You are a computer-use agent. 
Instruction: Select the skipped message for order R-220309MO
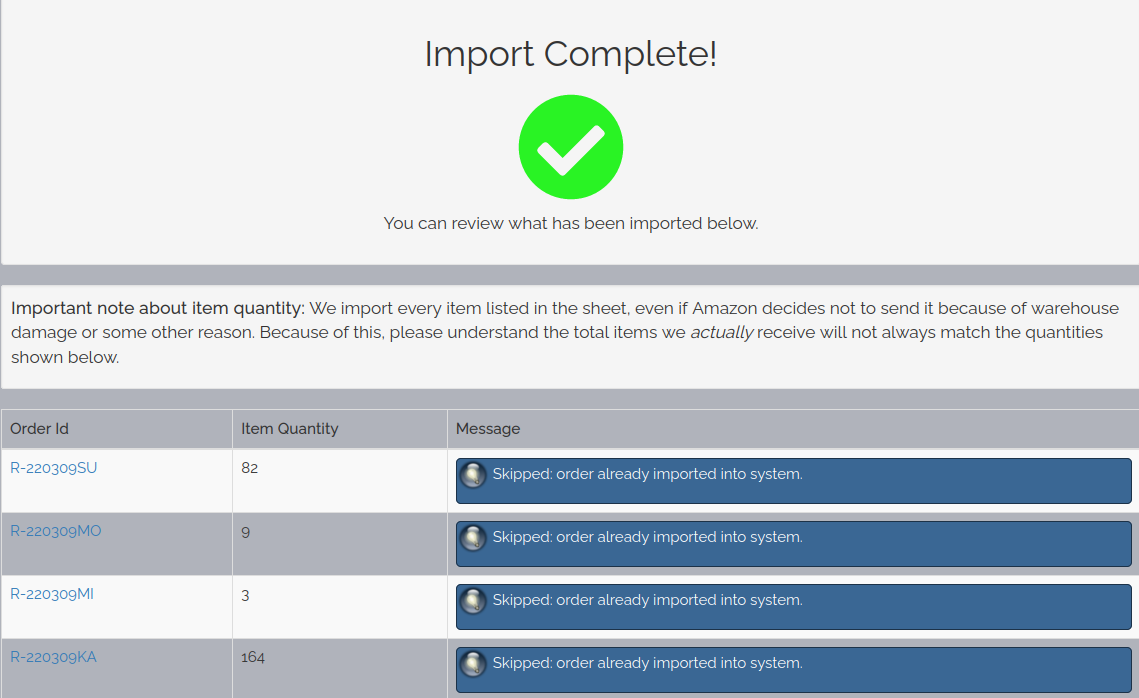coord(647,537)
